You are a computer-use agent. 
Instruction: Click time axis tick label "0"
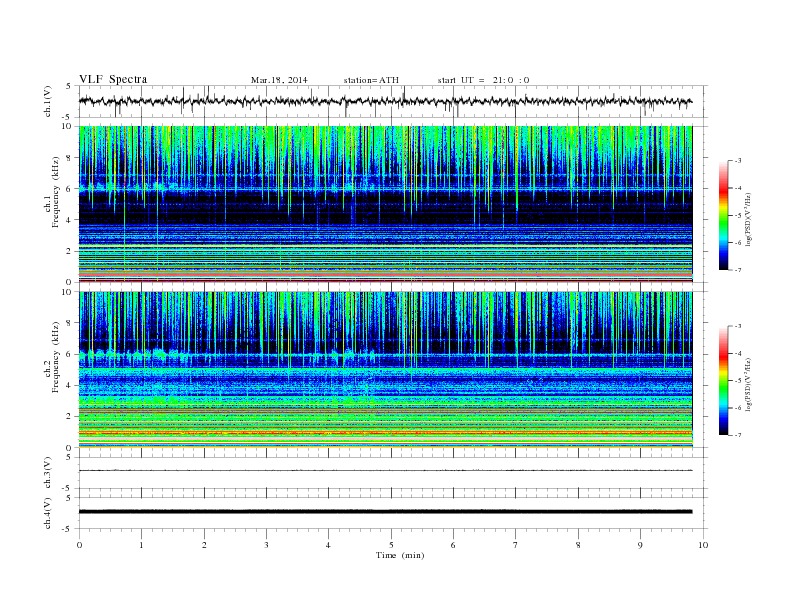79,545
